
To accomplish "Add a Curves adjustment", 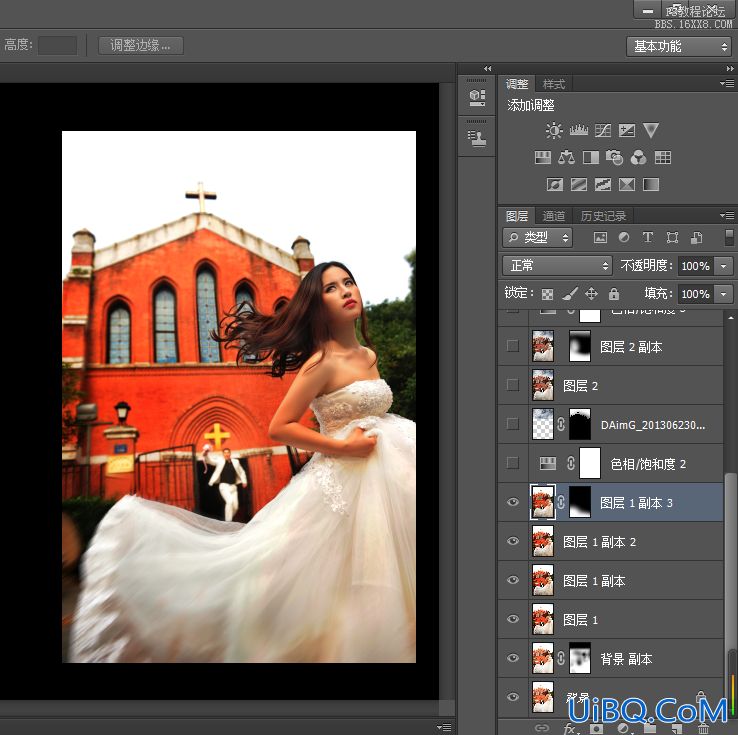I will (603, 130).
